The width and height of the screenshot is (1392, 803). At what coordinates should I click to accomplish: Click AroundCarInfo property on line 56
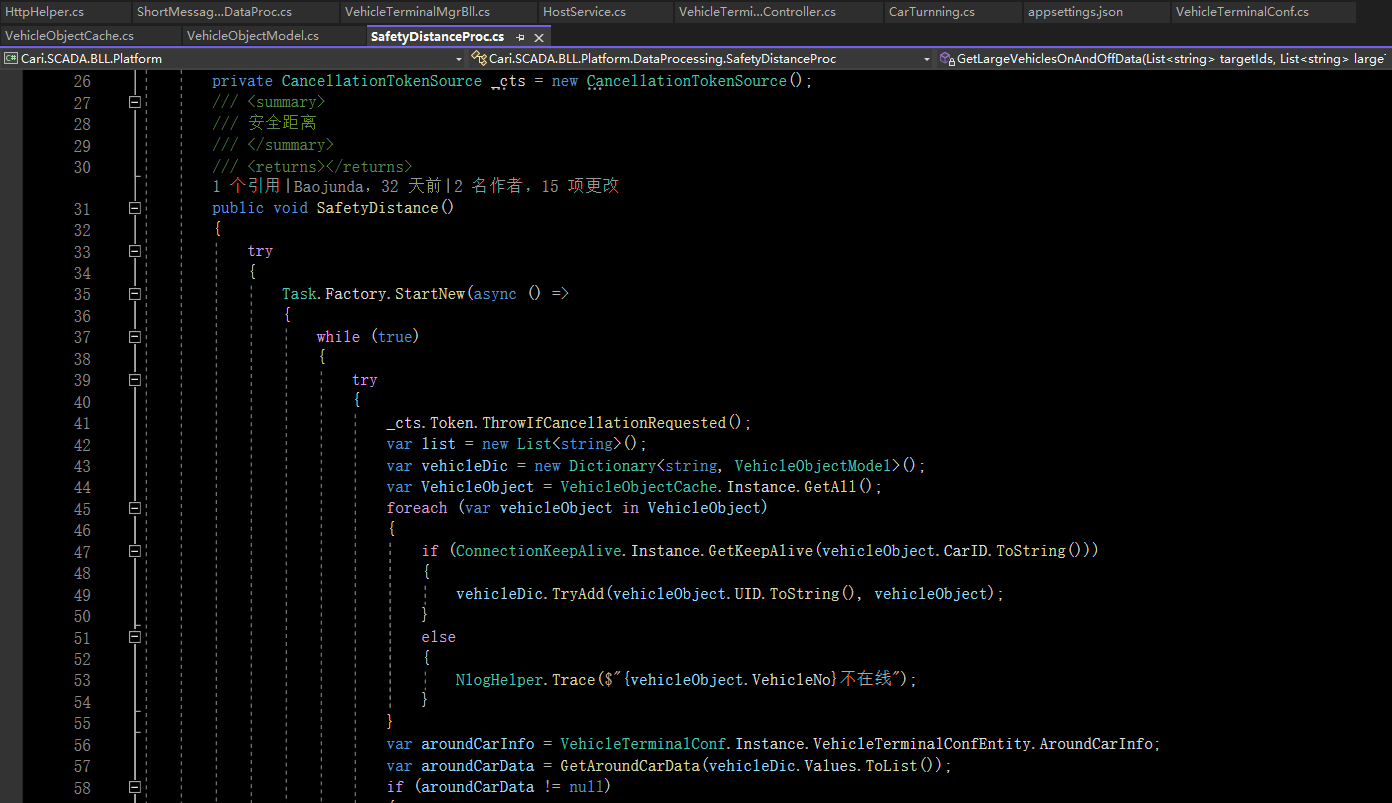click(1097, 744)
